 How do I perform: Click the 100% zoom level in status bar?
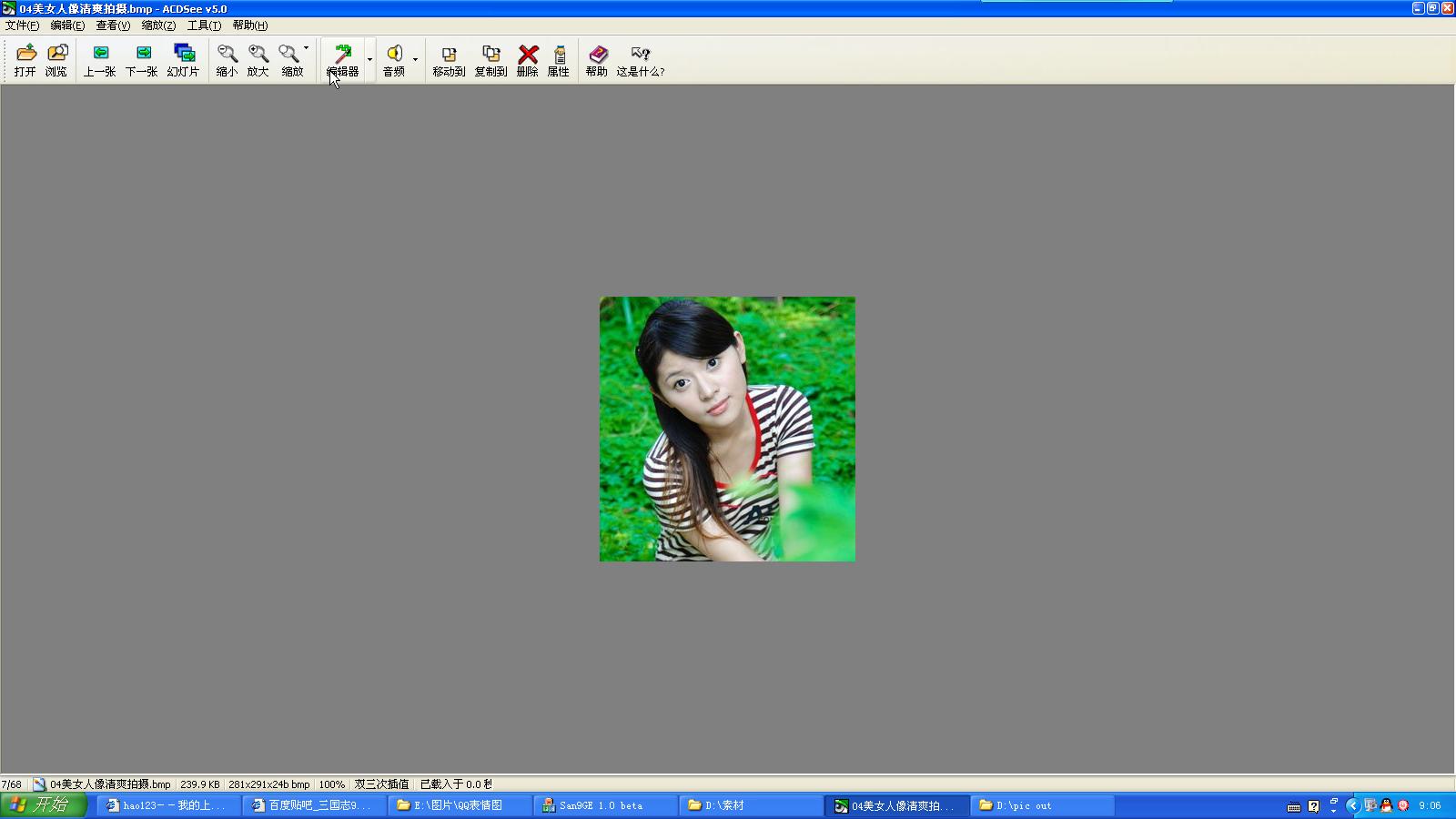click(332, 784)
